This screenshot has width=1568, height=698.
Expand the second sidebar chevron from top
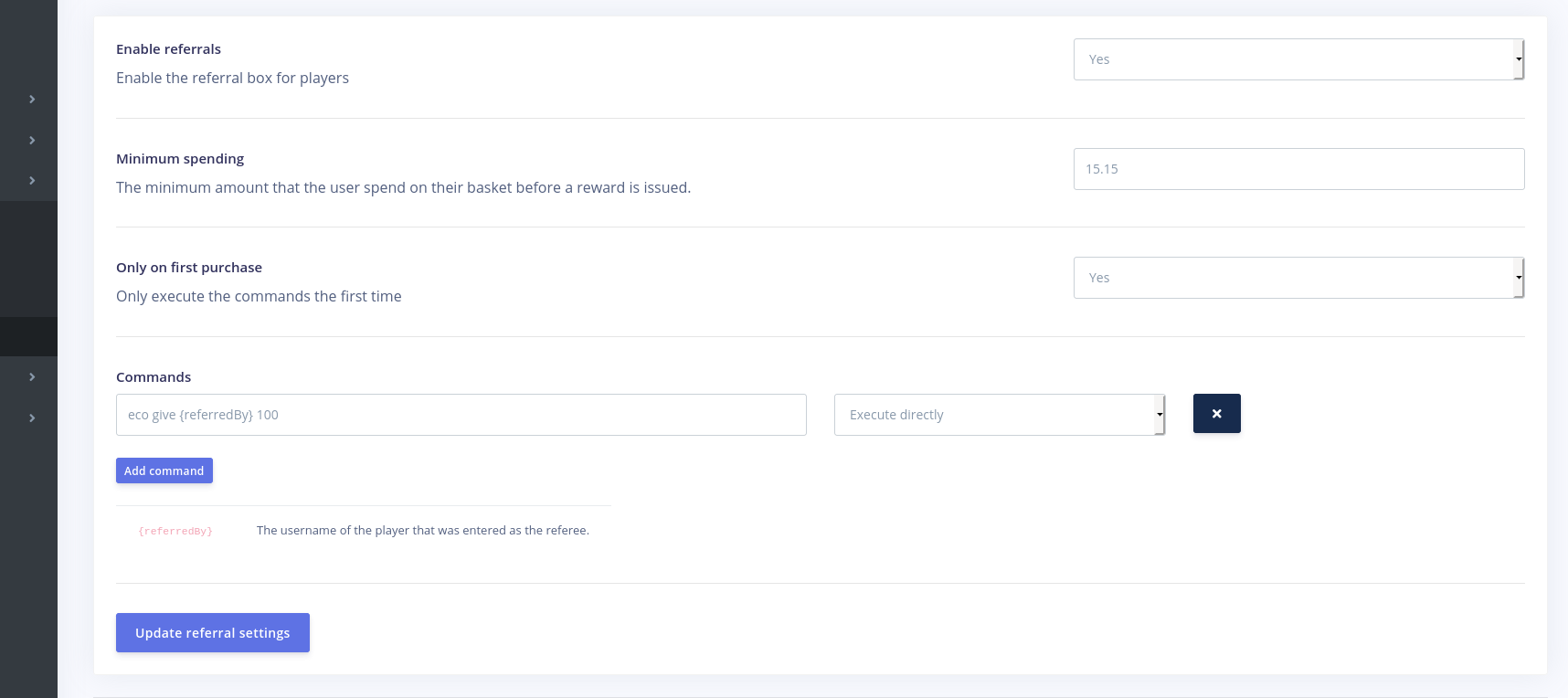pyautogui.click(x=32, y=140)
